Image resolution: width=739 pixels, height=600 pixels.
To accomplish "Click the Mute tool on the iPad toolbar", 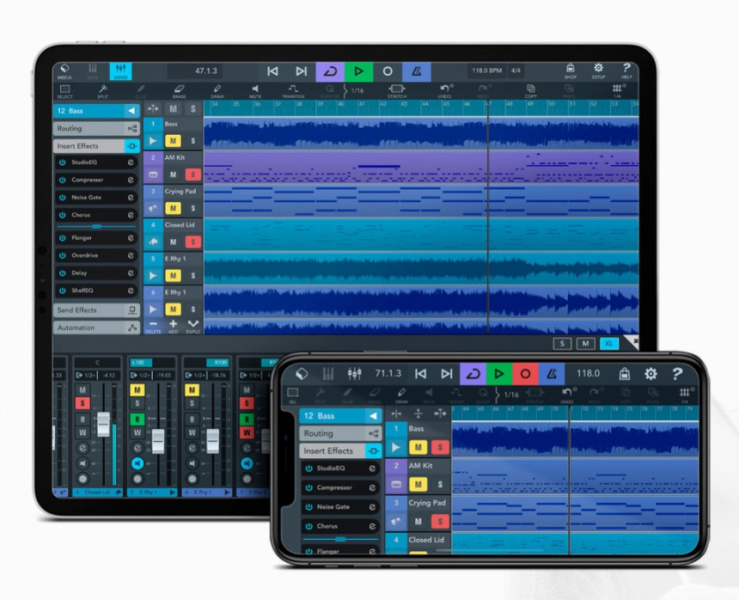I will click(x=255, y=90).
